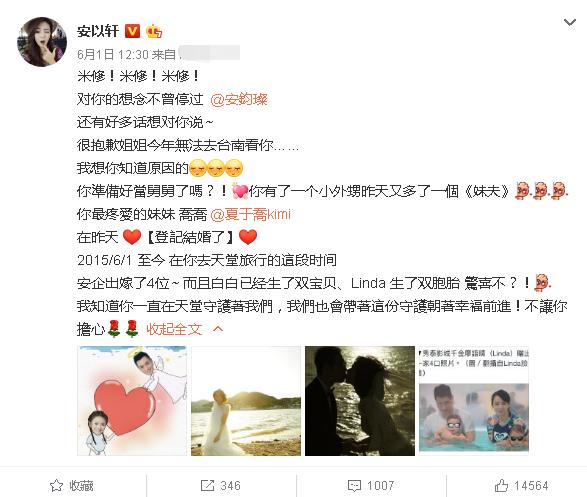
Task: Open the 1007 comments count
Action: pyautogui.click(x=380, y=486)
